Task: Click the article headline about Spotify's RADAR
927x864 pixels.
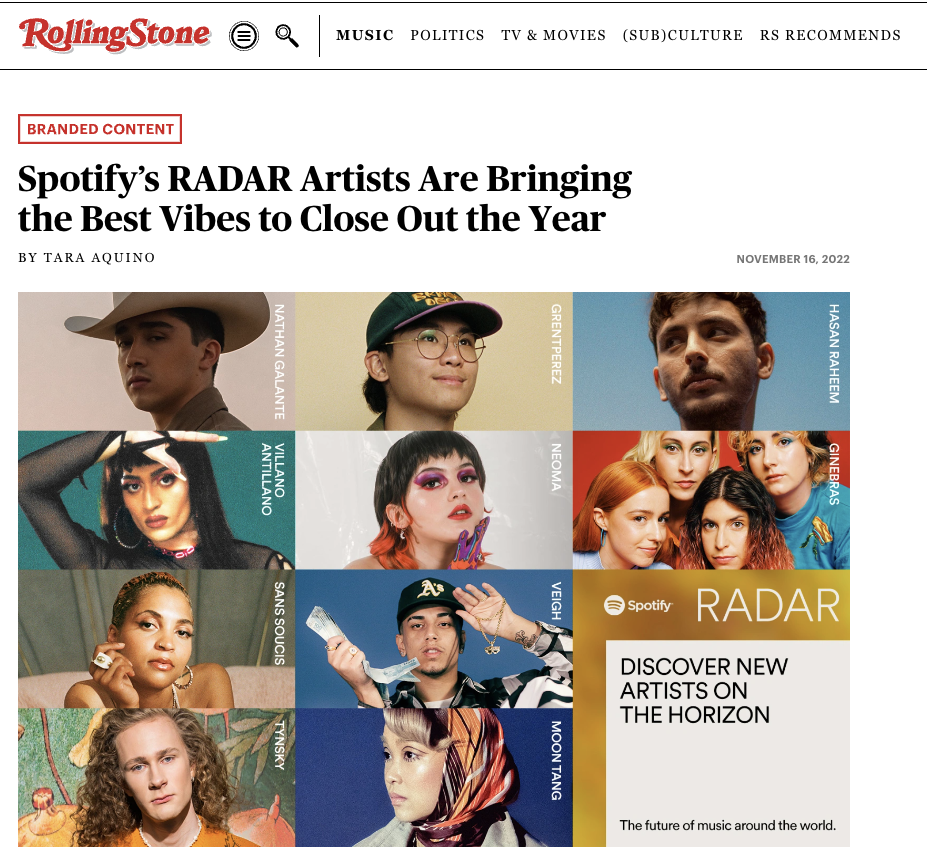Action: pyautogui.click(x=325, y=199)
